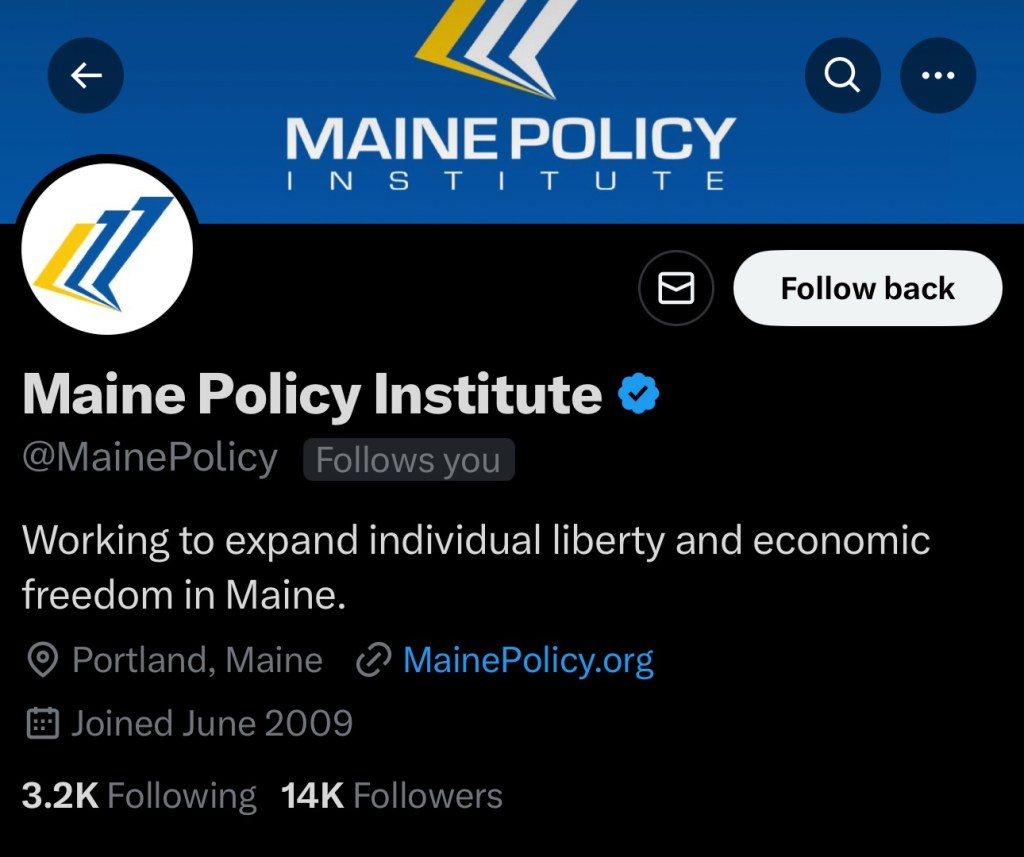Viewport: 1024px width, 857px height.
Task: Click the Follows you label
Action: (408, 460)
